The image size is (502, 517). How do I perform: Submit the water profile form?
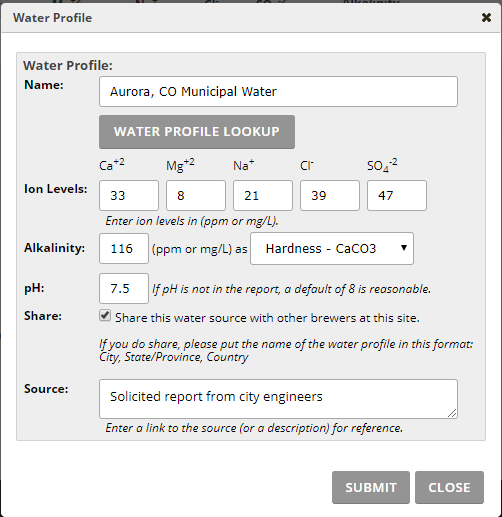371,487
